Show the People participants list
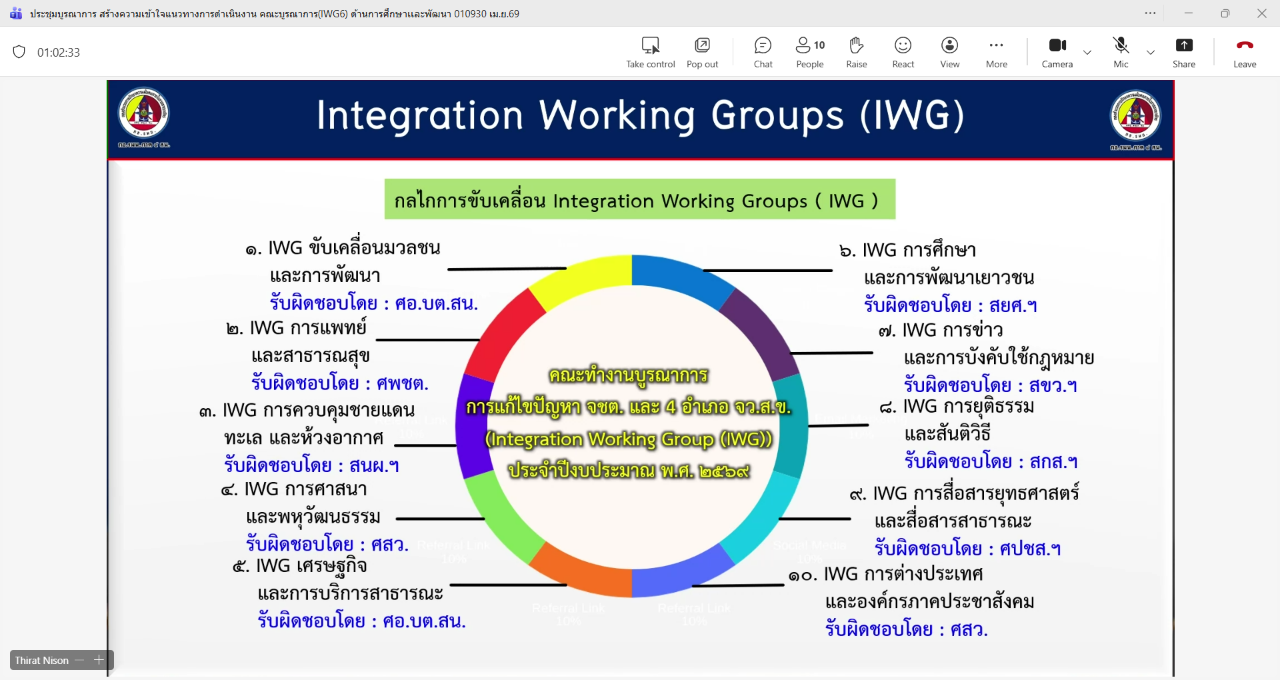The image size is (1280, 680). pyautogui.click(x=809, y=52)
